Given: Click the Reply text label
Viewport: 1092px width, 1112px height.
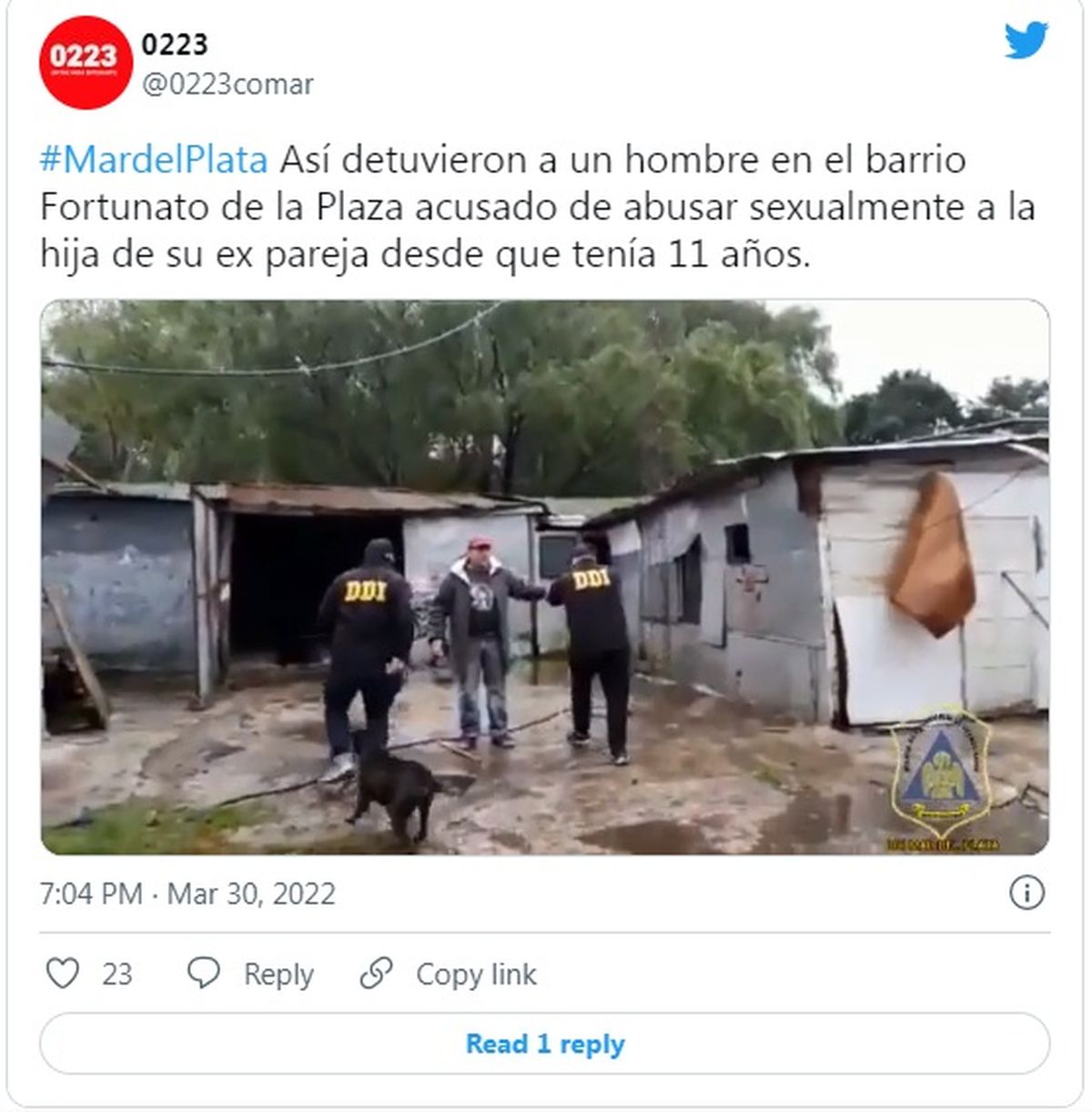Looking at the screenshot, I should (278, 975).
